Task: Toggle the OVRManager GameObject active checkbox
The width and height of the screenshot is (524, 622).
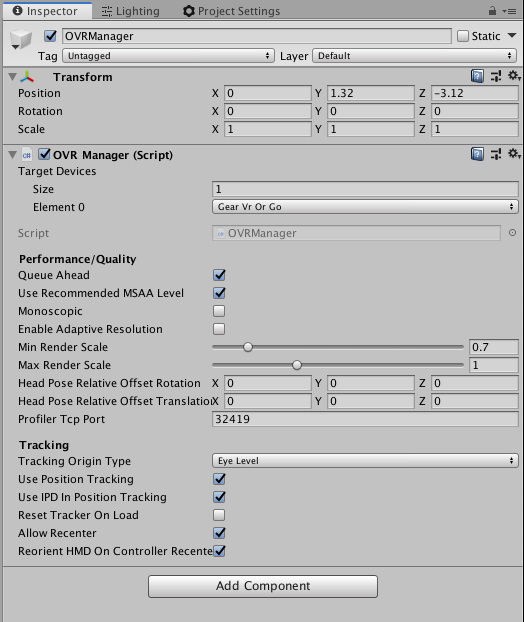Action: click(x=50, y=36)
